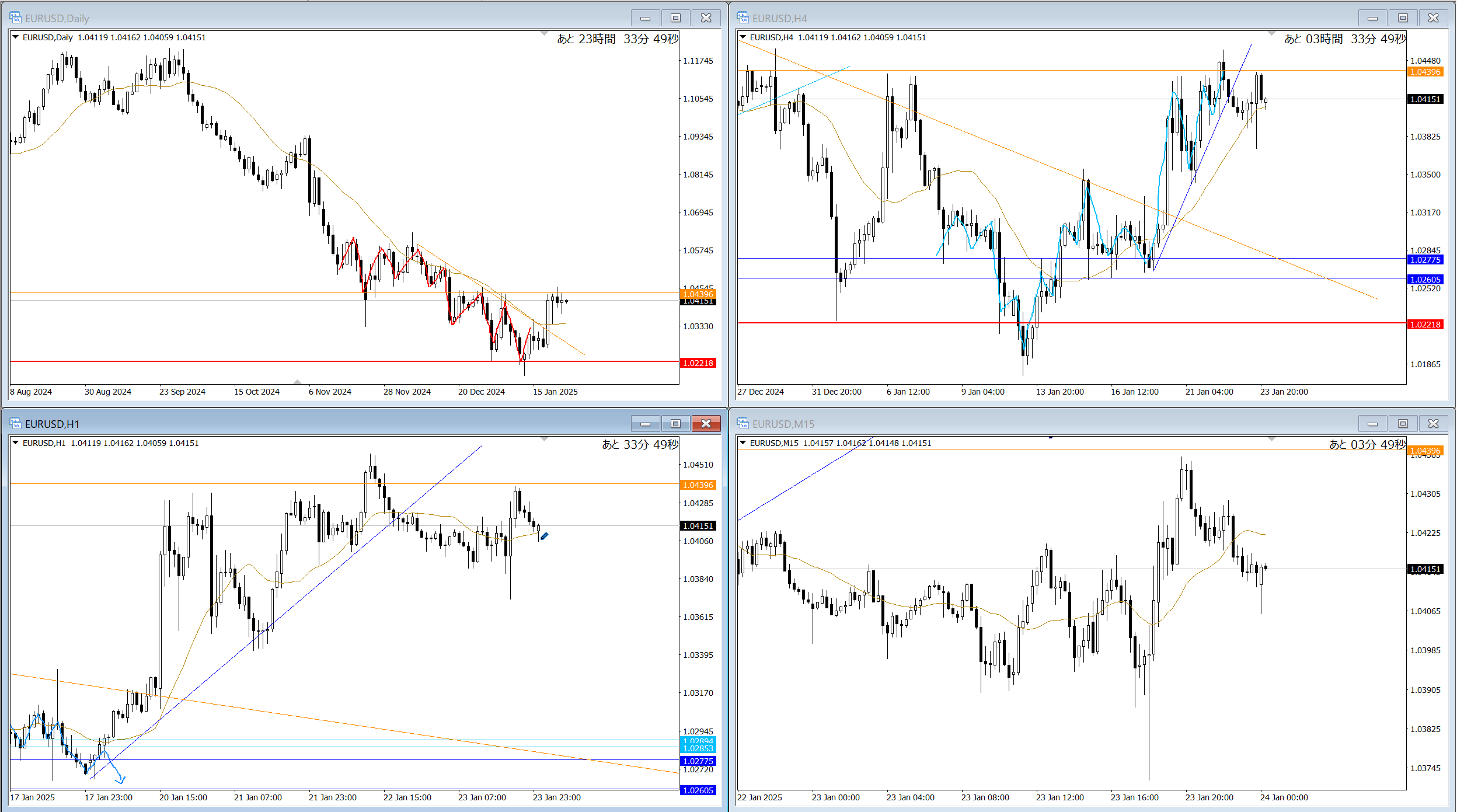1457x812 pixels.
Task: Close the EURUSD,H1 chart with red X
Action: [x=706, y=424]
